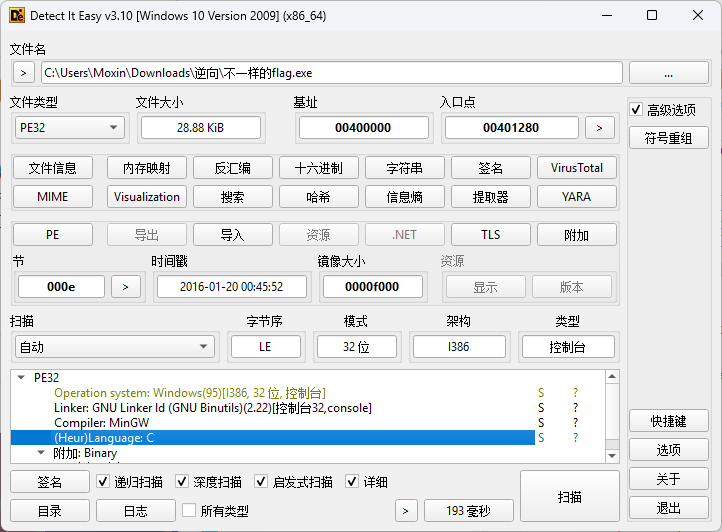Toggle the 高级选项 checkbox

point(636,110)
